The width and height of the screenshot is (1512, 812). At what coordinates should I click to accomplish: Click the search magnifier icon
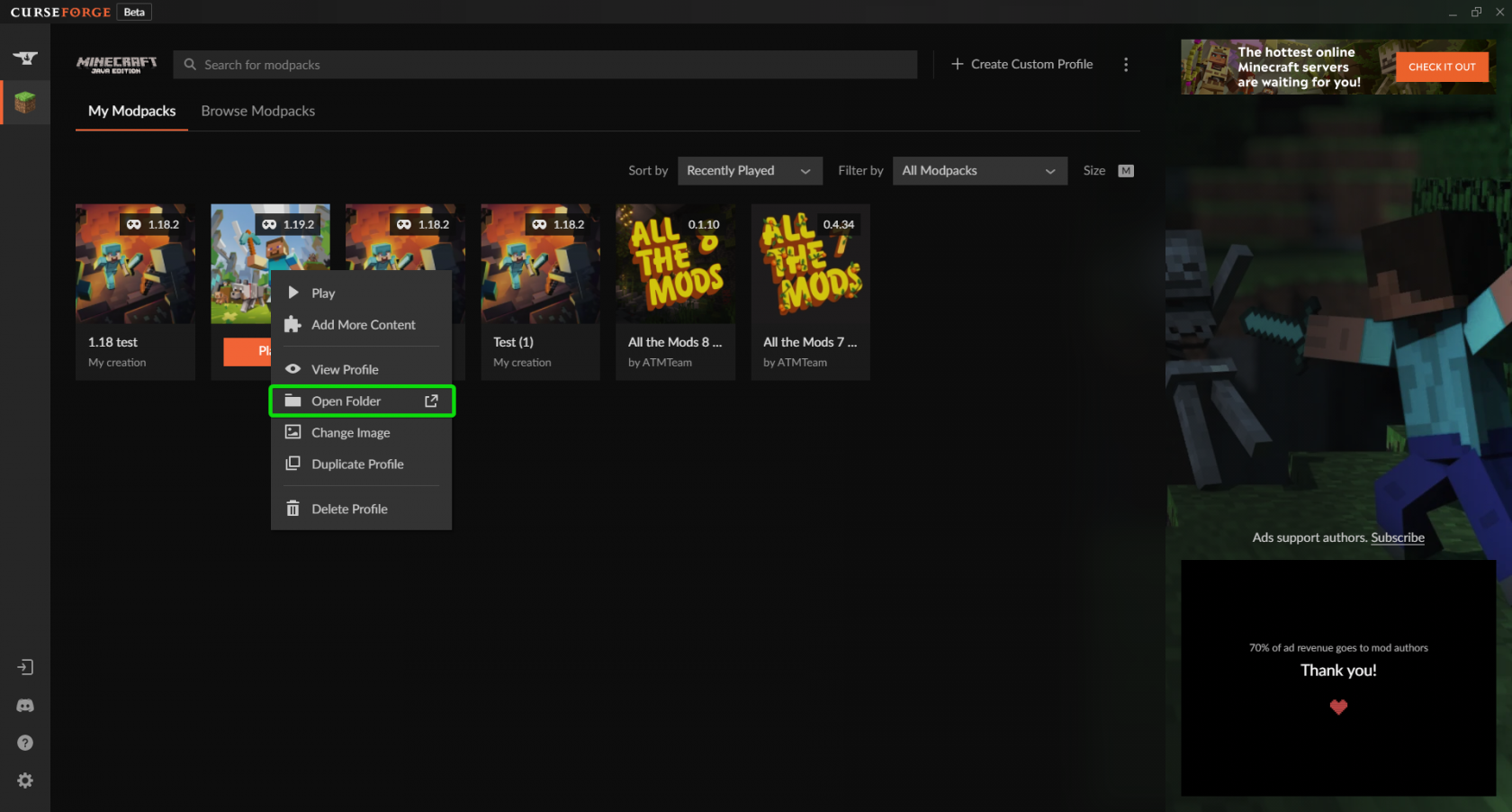pyautogui.click(x=190, y=65)
